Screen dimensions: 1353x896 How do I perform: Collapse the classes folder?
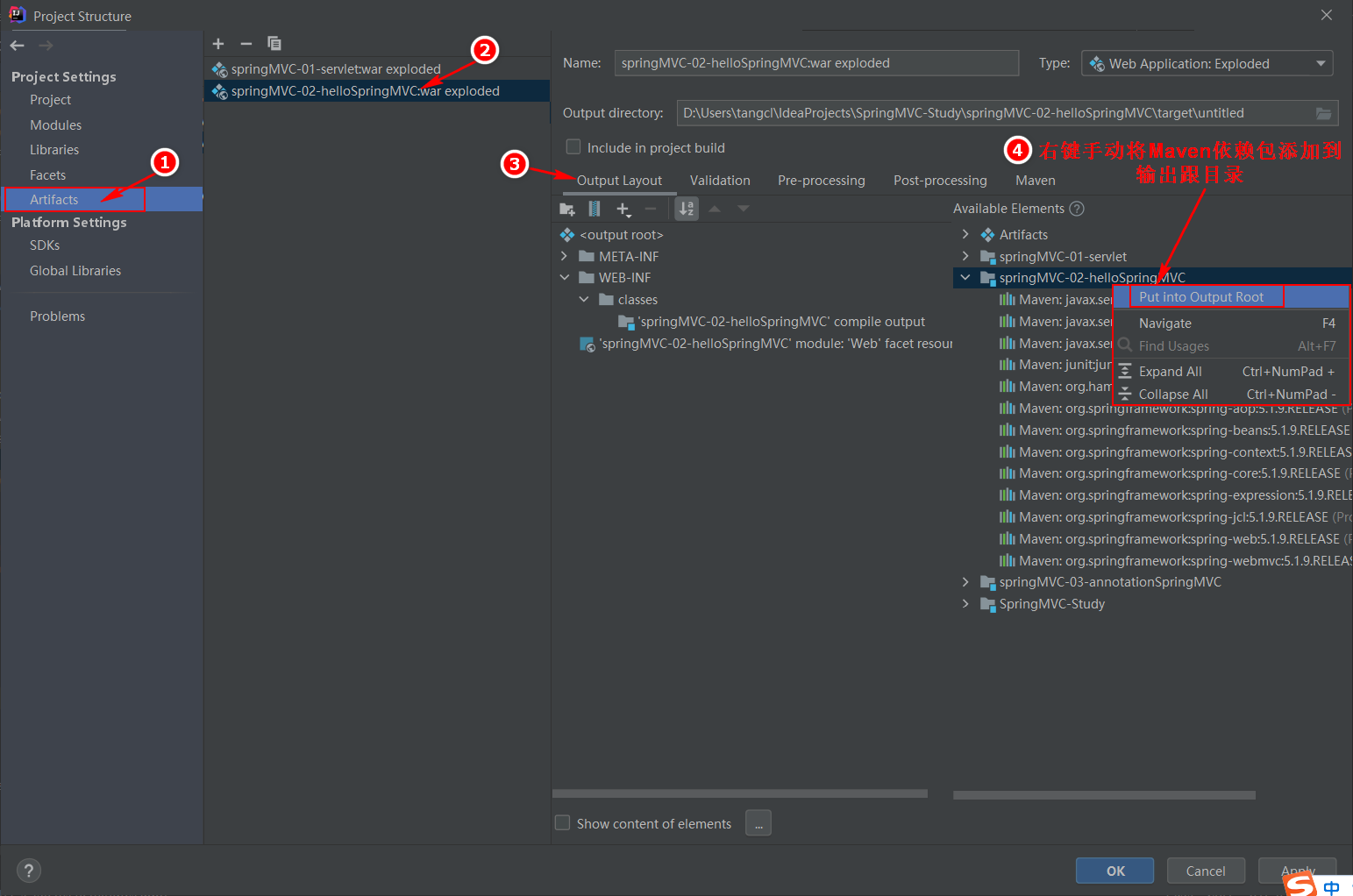(x=584, y=300)
